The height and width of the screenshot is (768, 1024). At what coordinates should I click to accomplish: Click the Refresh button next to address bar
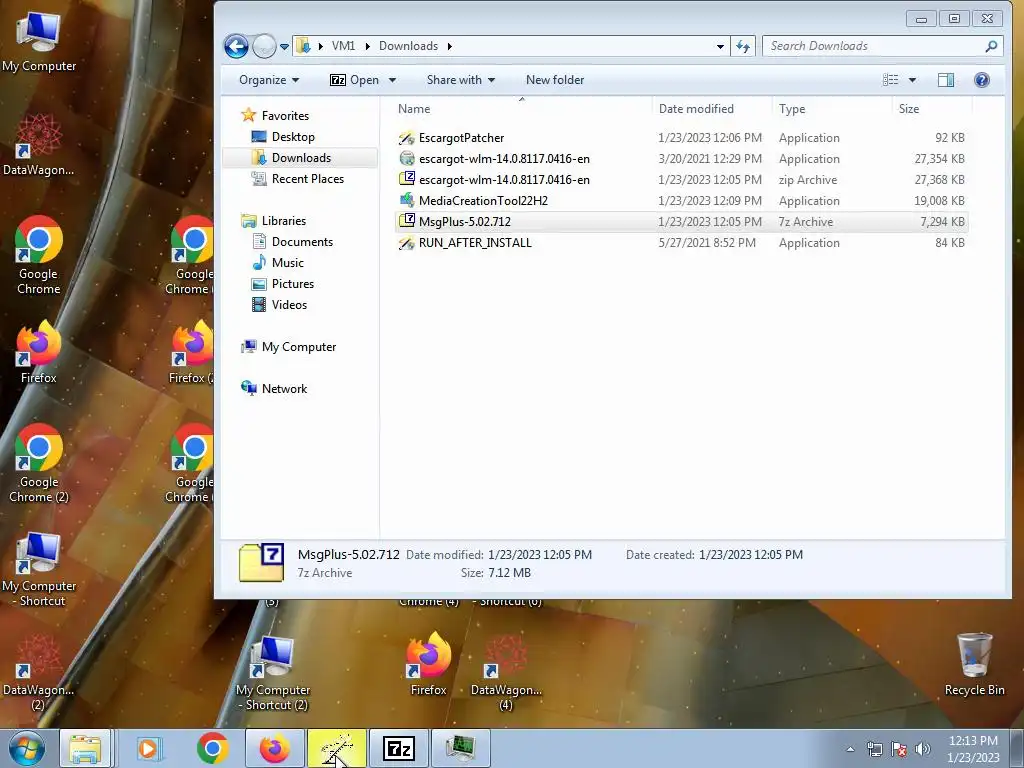(x=743, y=46)
